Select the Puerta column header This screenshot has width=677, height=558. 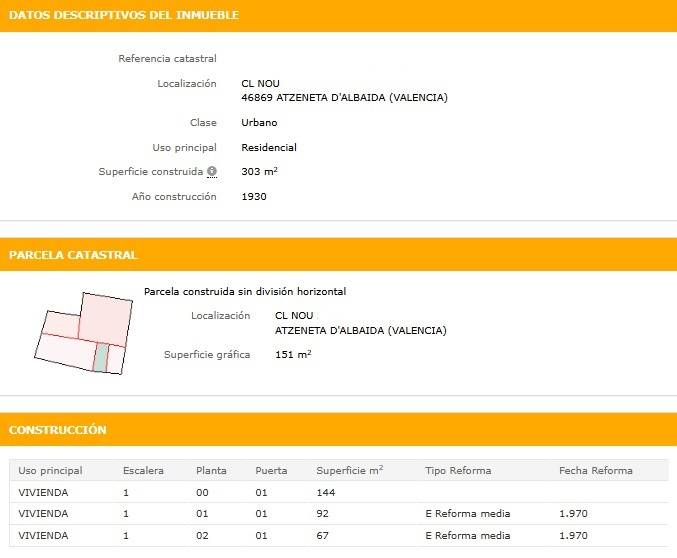tap(271, 470)
